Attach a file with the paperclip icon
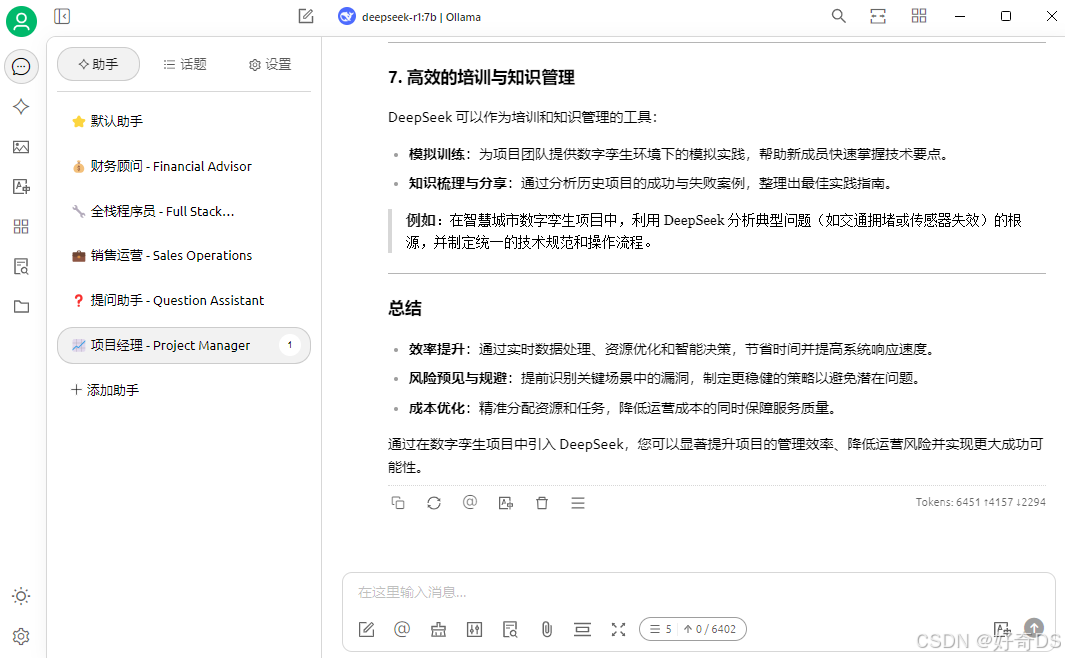 [547, 629]
